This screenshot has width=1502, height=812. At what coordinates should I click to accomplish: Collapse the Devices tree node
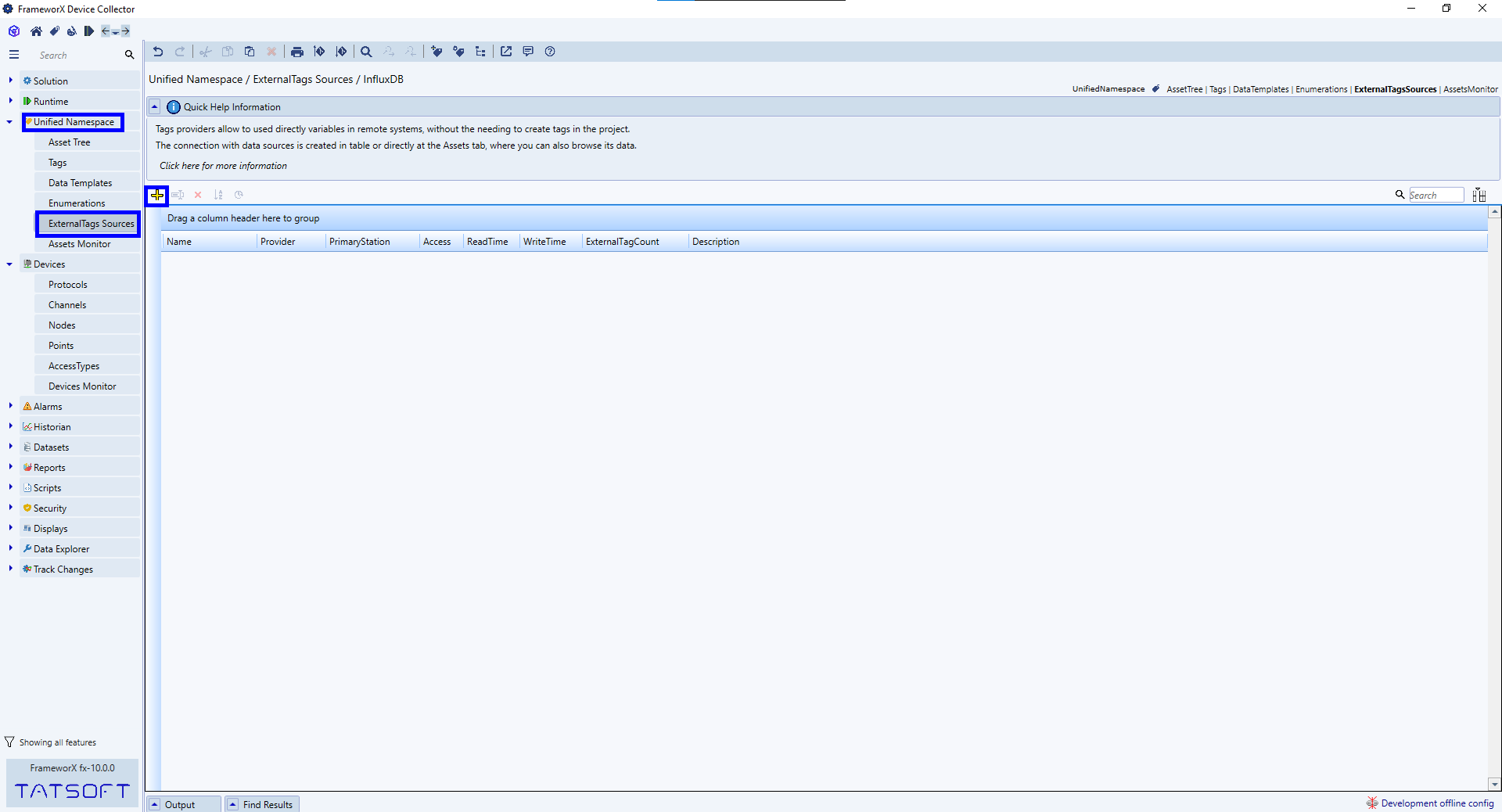click(x=9, y=264)
